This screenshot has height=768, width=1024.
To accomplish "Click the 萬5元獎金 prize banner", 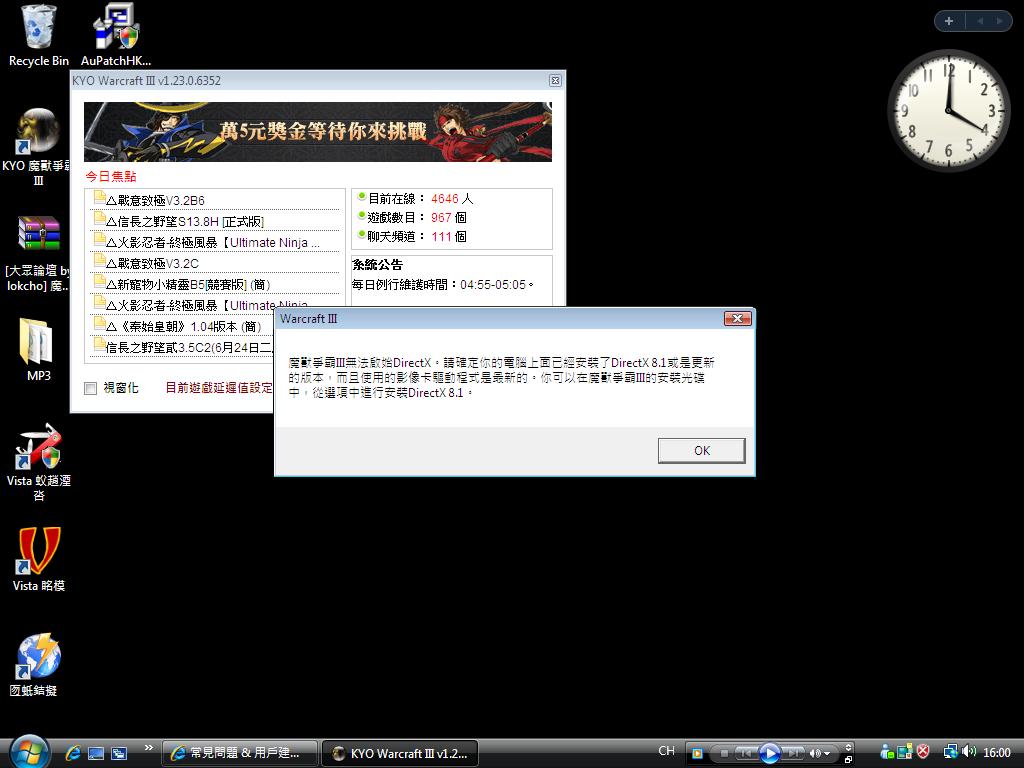I will 317,132.
